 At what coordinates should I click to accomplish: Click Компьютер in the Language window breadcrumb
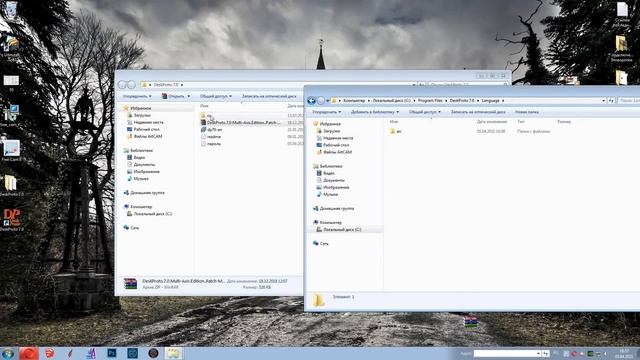(354, 100)
